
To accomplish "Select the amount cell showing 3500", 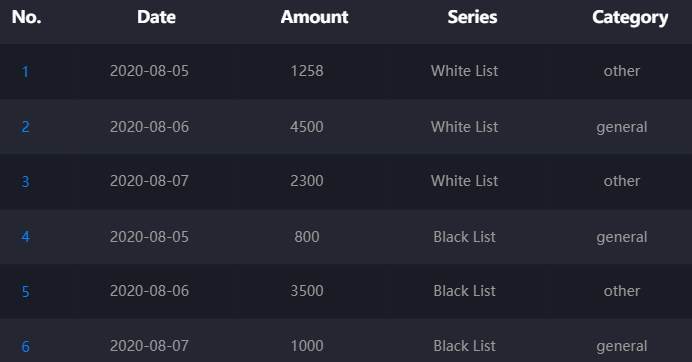I will (x=307, y=291).
